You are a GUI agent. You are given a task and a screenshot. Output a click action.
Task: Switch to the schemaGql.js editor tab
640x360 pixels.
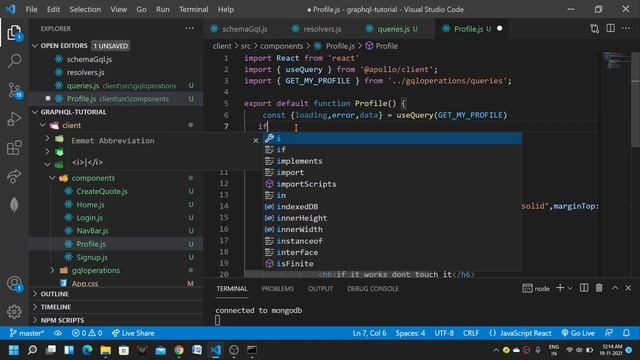(244, 29)
